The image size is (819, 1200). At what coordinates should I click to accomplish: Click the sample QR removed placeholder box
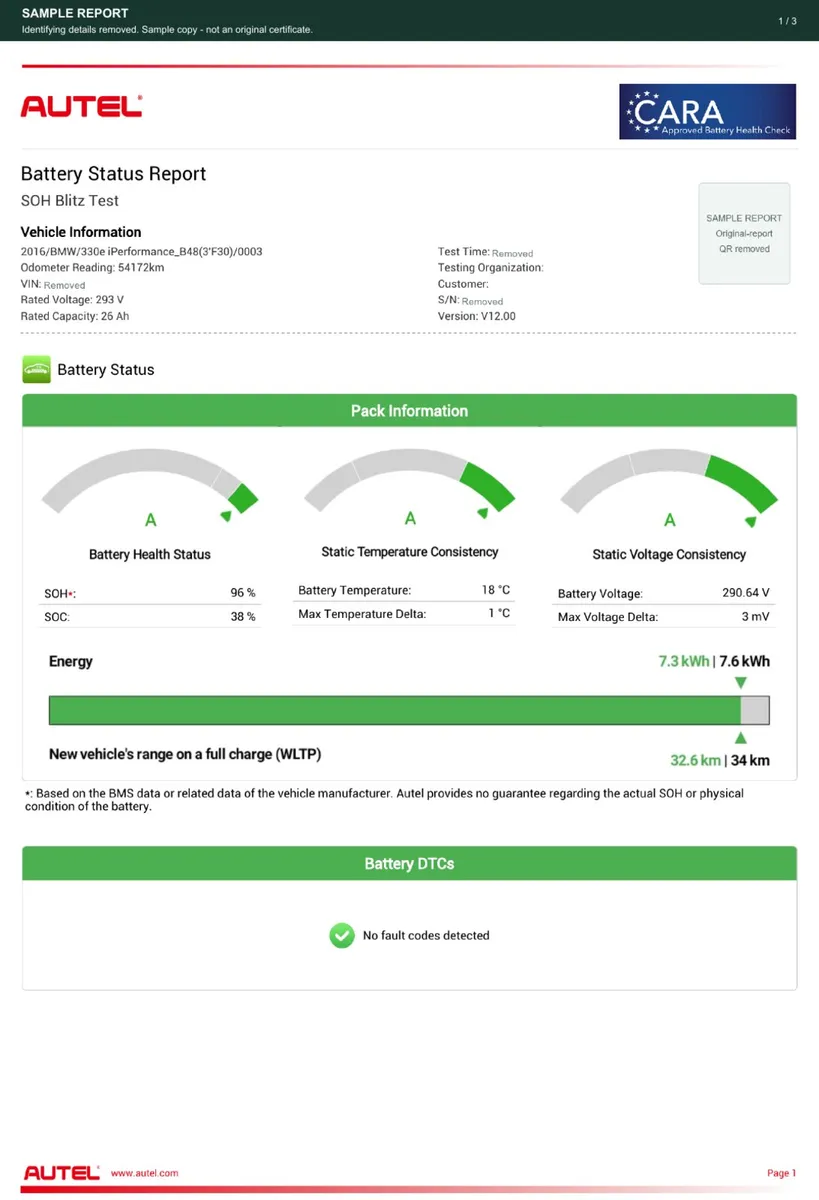pyautogui.click(x=744, y=233)
